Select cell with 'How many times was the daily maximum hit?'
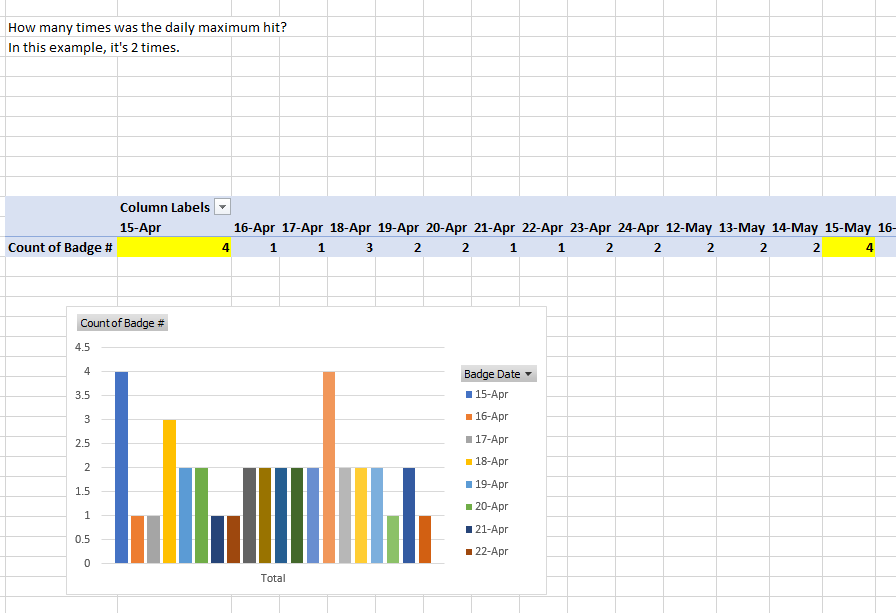The image size is (896, 613). (x=147, y=27)
